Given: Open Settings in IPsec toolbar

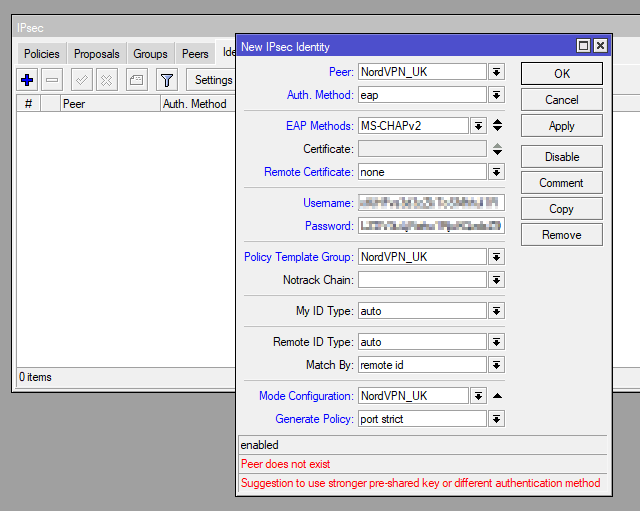Looking at the screenshot, I should click(x=211, y=80).
